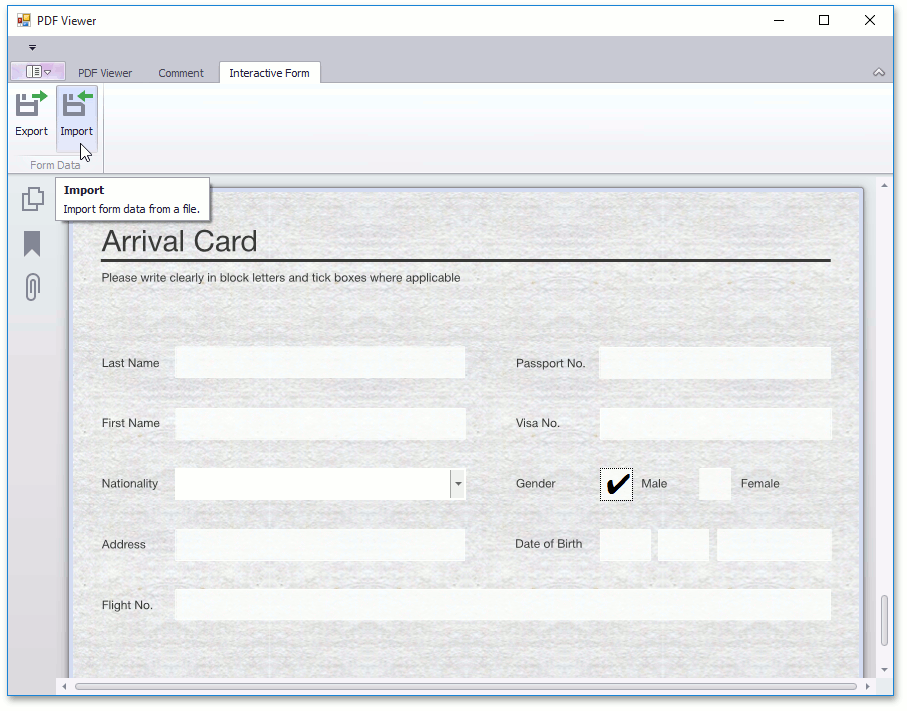Image resolution: width=907 pixels, height=711 pixels.
Task: Check the Female gender checkbox
Action: click(x=714, y=484)
